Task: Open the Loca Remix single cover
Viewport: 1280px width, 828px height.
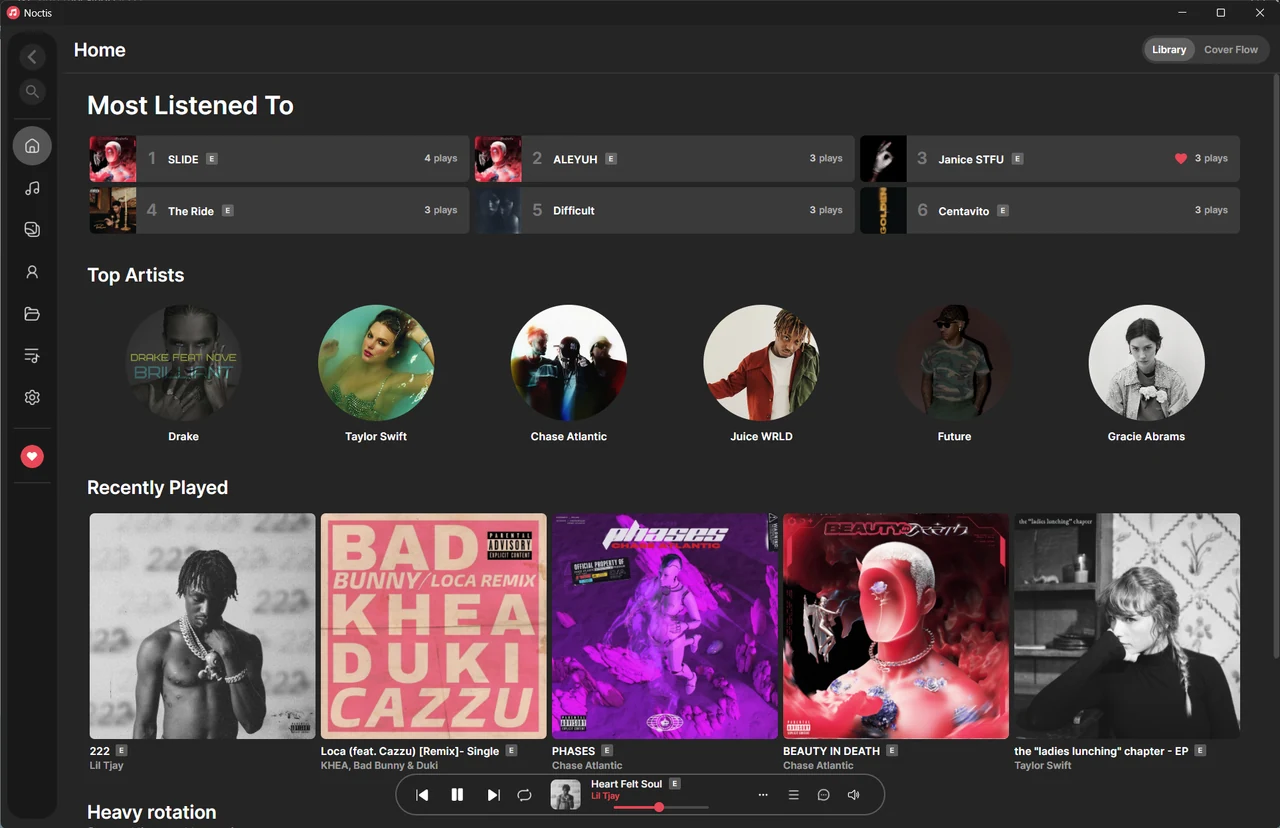Action: [x=434, y=626]
